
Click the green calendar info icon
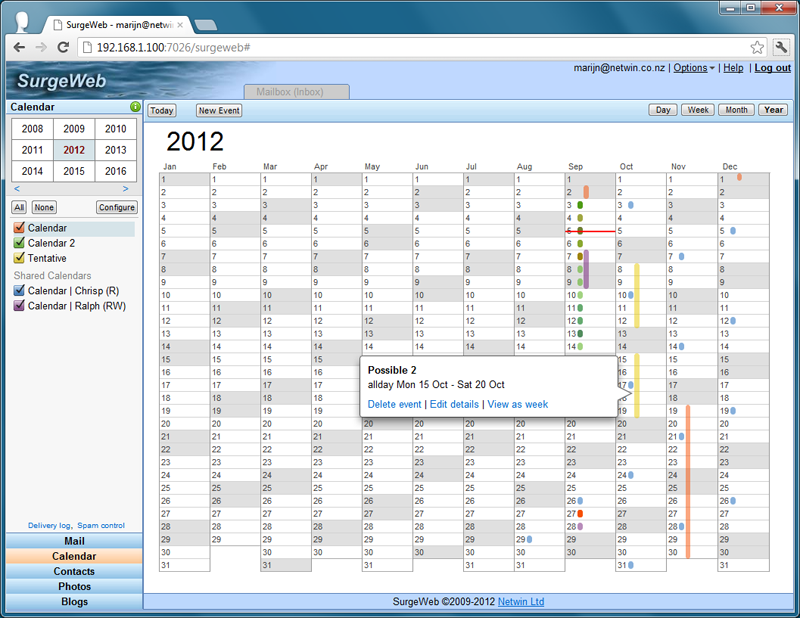(x=135, y=107)
